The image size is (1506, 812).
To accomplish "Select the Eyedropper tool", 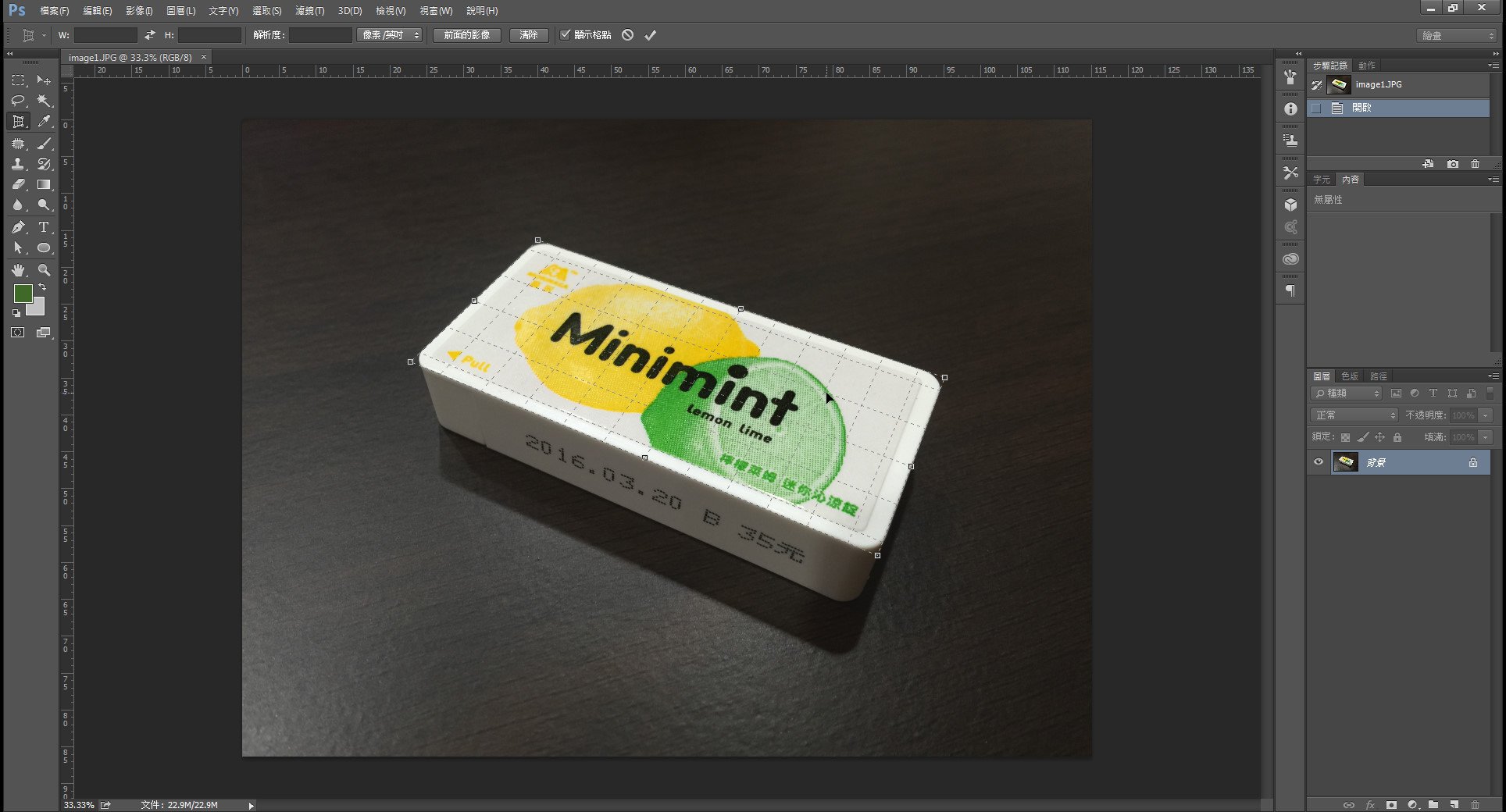I will point(44,122).
